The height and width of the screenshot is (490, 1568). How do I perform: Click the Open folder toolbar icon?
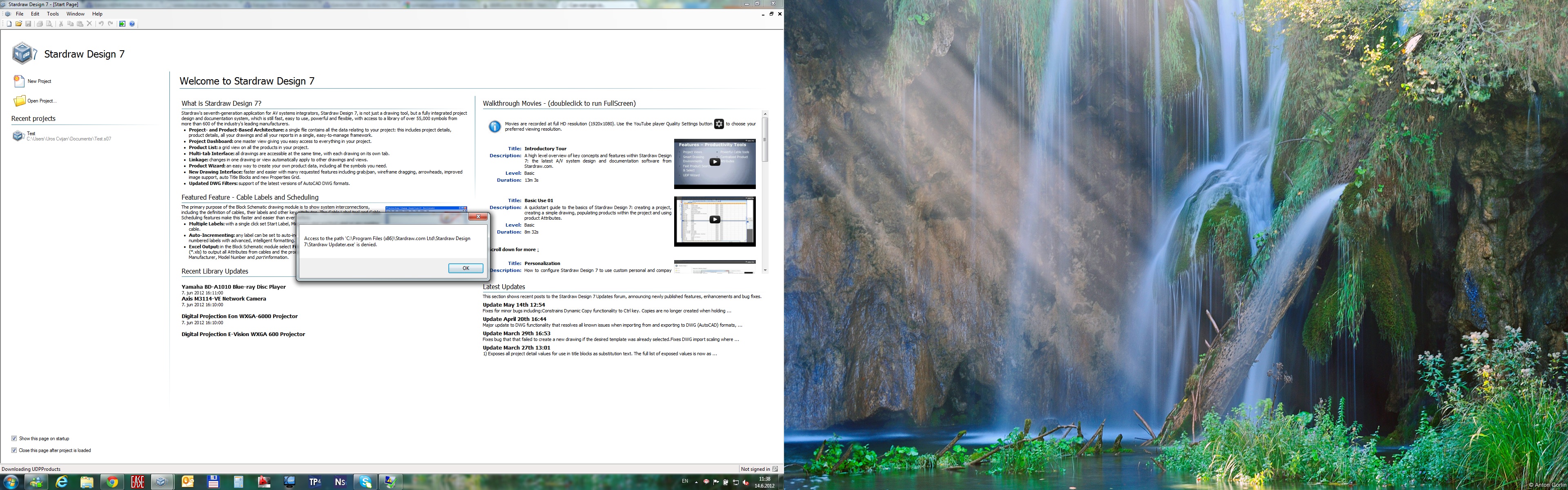click(x=19, y=24)
